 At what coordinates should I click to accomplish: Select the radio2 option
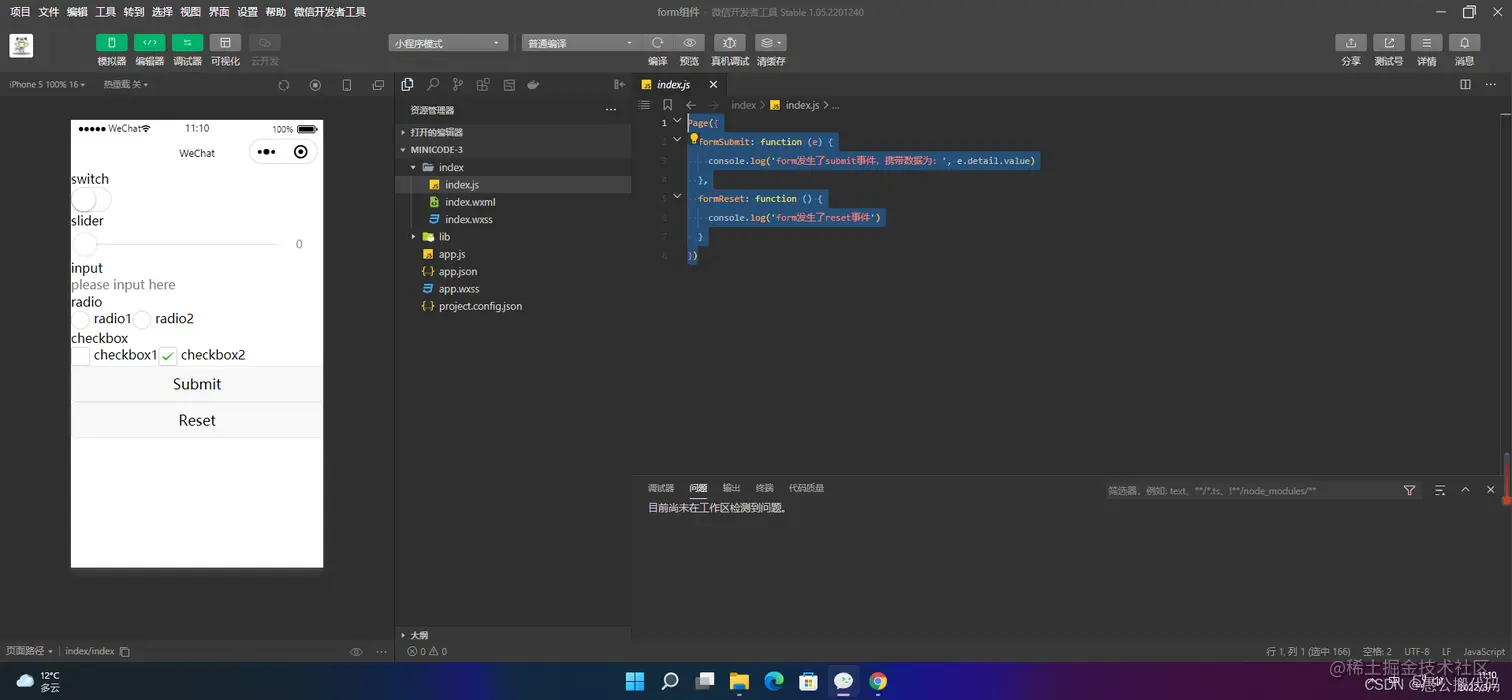[142, 319]
